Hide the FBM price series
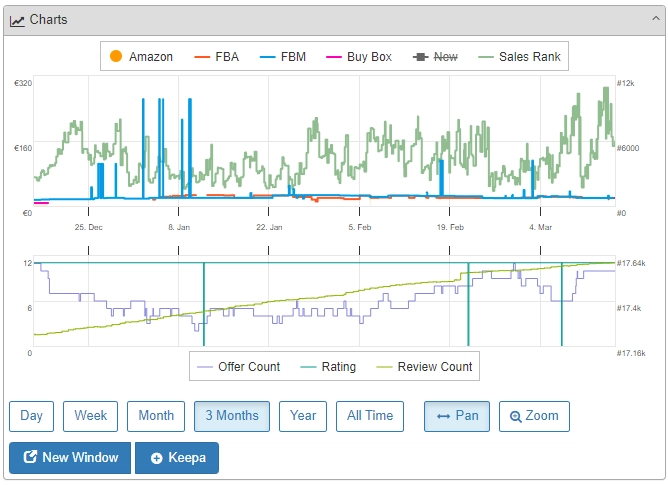The height and width of the screenshot is (485, 668). click(x=282, y=57)
